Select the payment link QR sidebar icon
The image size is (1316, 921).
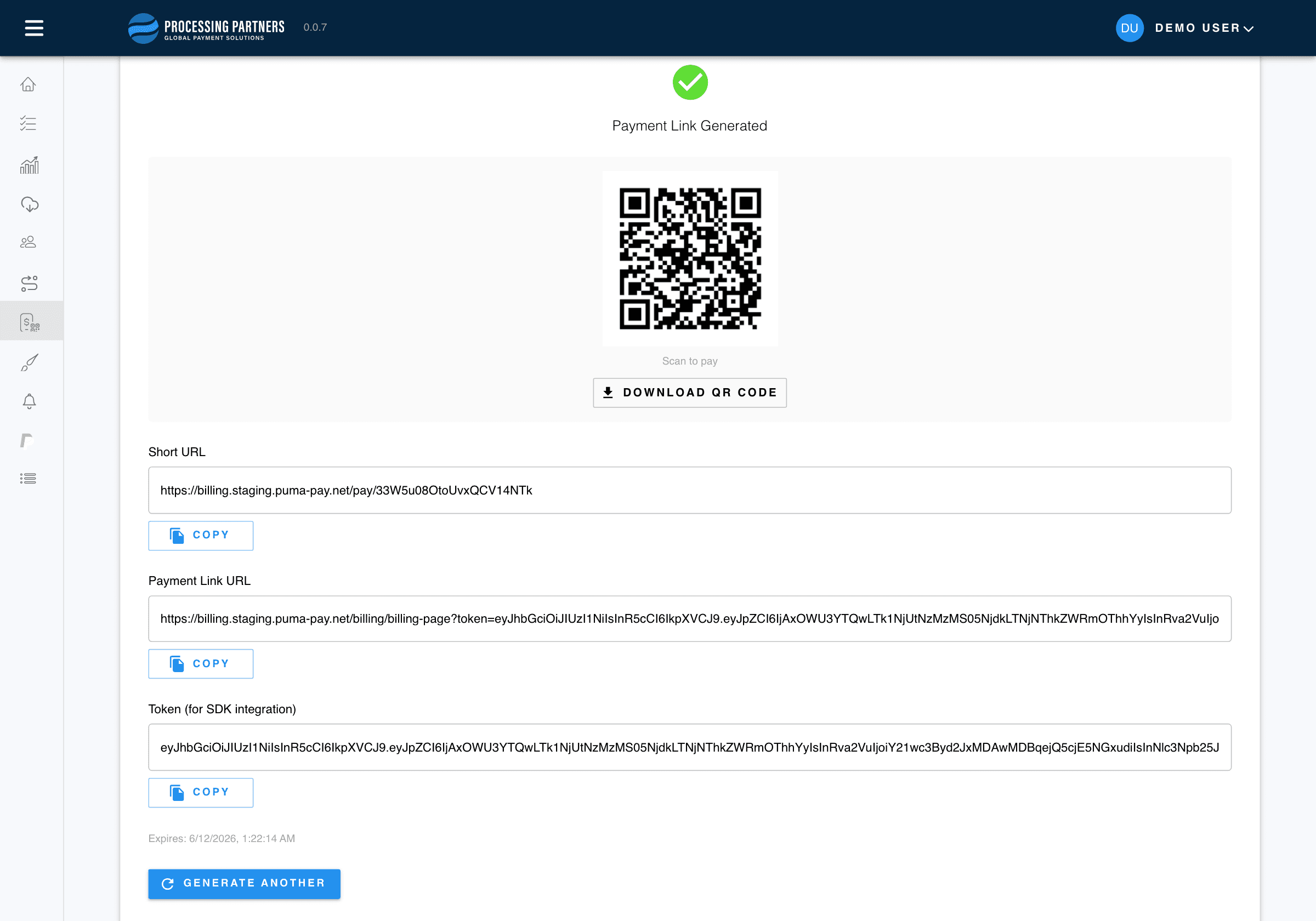click(30, 322)
